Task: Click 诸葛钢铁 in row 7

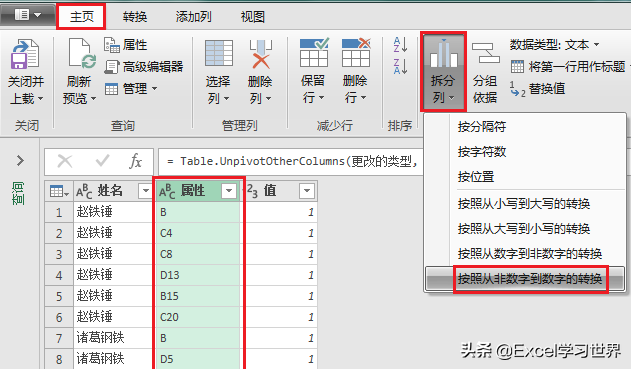Action: pos(101,337)
